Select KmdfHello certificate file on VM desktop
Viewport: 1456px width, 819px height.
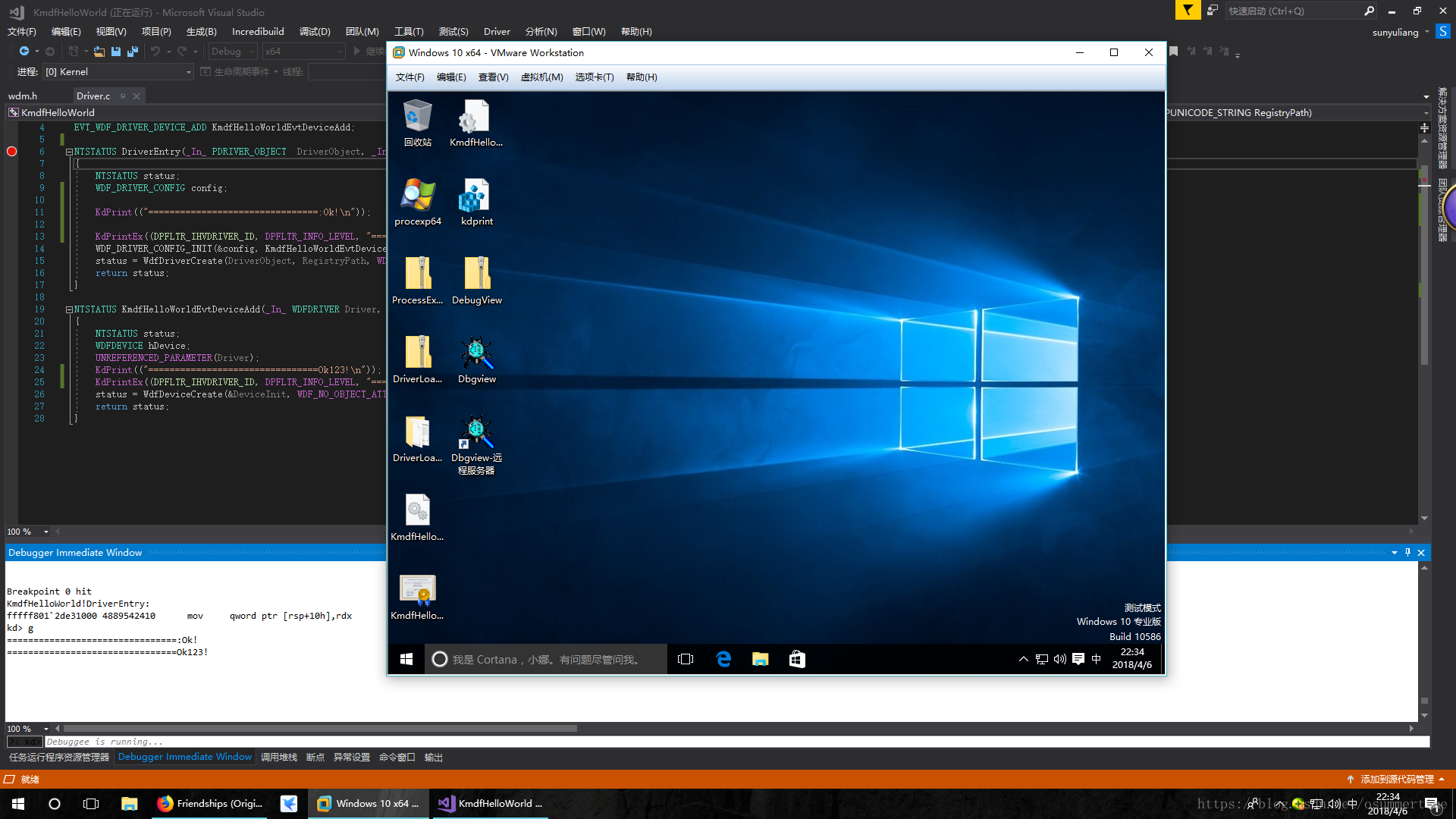(417, 597)
